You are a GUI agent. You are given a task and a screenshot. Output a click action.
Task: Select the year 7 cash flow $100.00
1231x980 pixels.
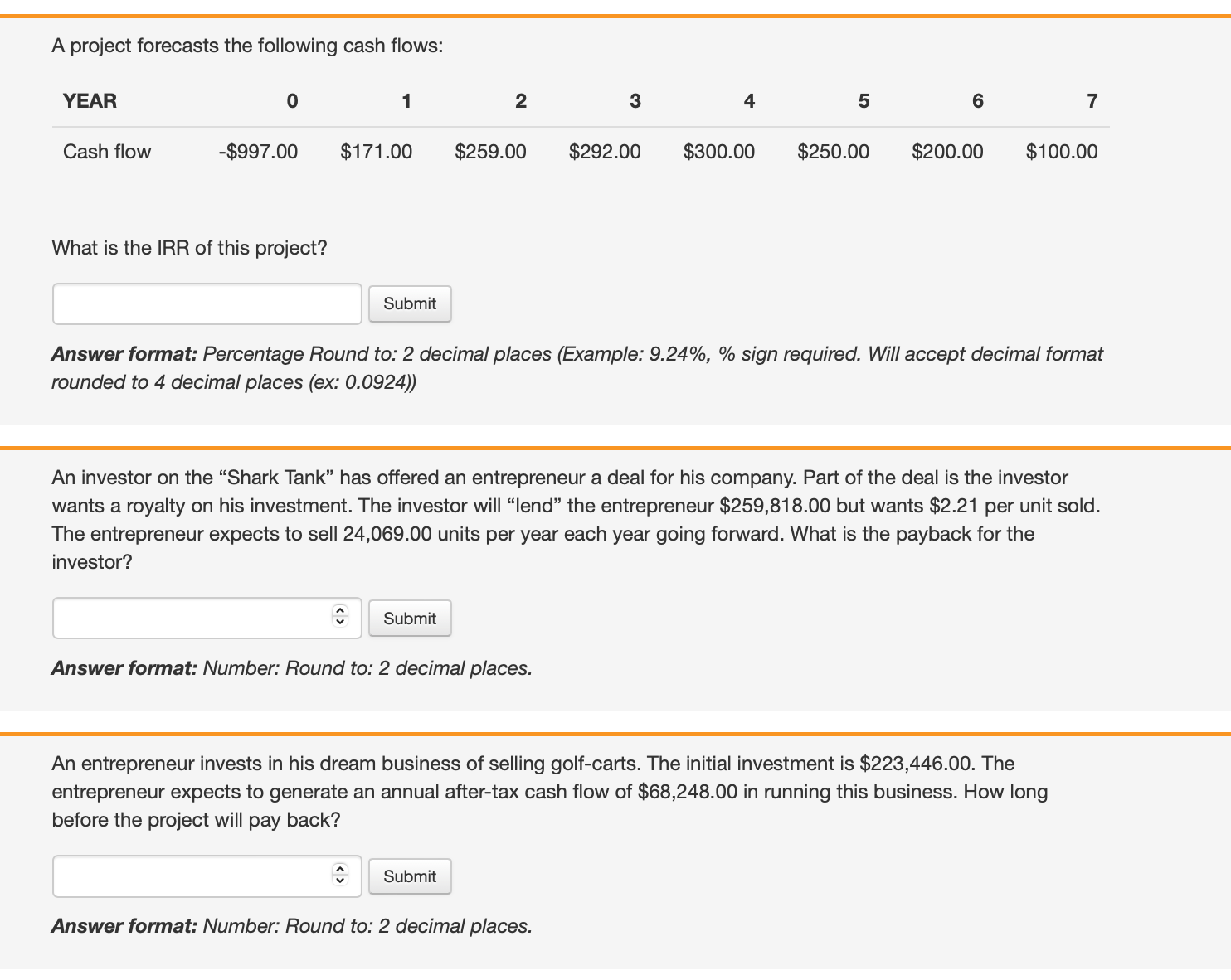(x=1062, y=152)
